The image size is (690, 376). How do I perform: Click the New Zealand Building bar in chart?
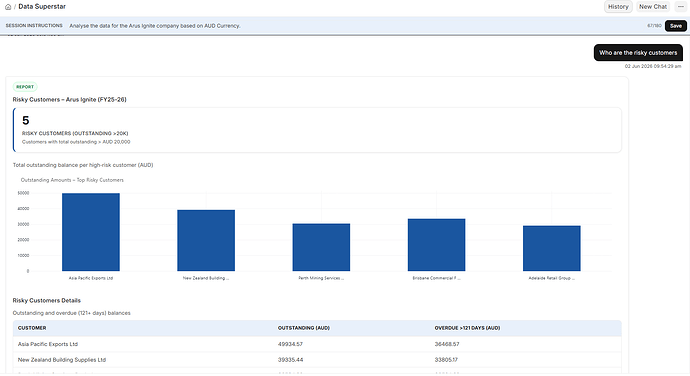(206, 240)
